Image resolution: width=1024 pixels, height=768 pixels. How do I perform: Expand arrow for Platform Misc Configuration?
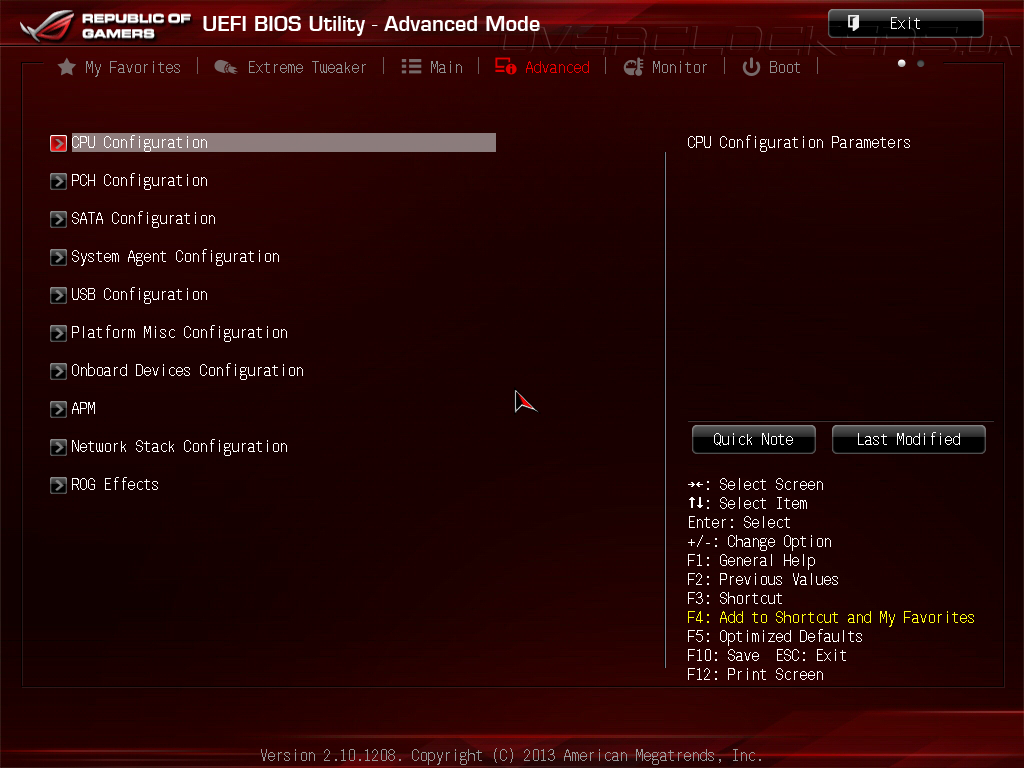(58, 333)
